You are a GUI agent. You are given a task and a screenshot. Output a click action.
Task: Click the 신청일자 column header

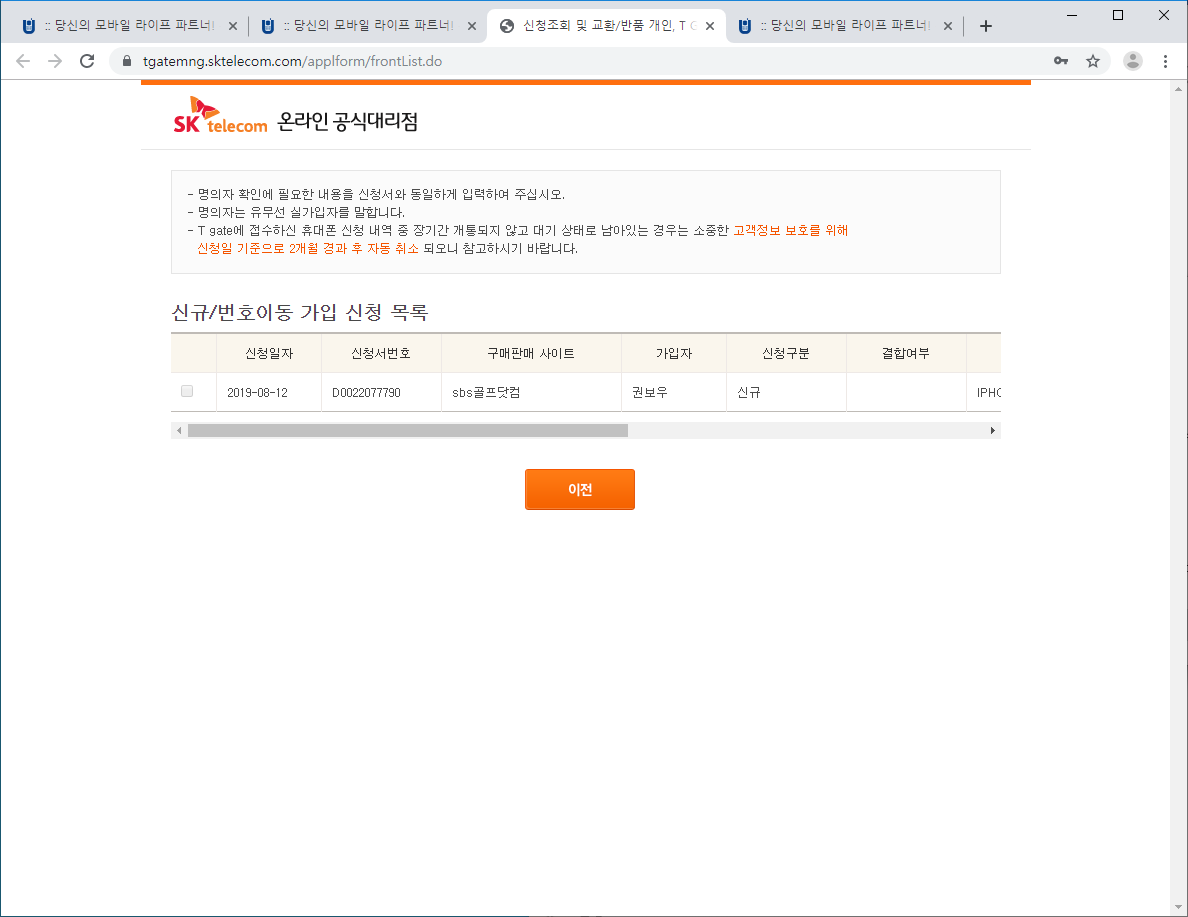[268, 353]
